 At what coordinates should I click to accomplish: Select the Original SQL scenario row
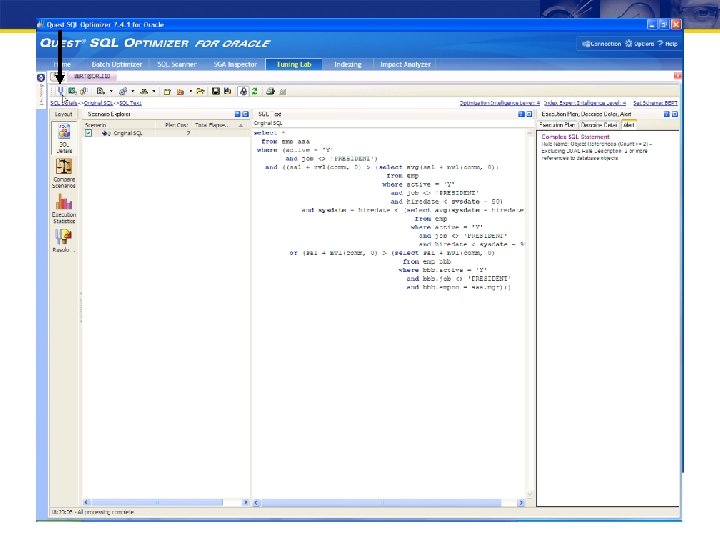(x=165, y=133)
